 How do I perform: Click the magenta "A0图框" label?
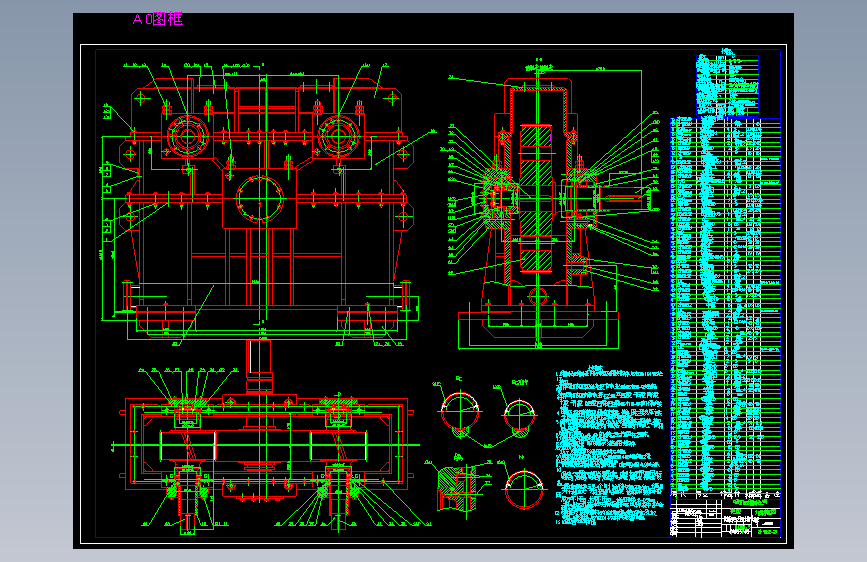click(158, 19)
